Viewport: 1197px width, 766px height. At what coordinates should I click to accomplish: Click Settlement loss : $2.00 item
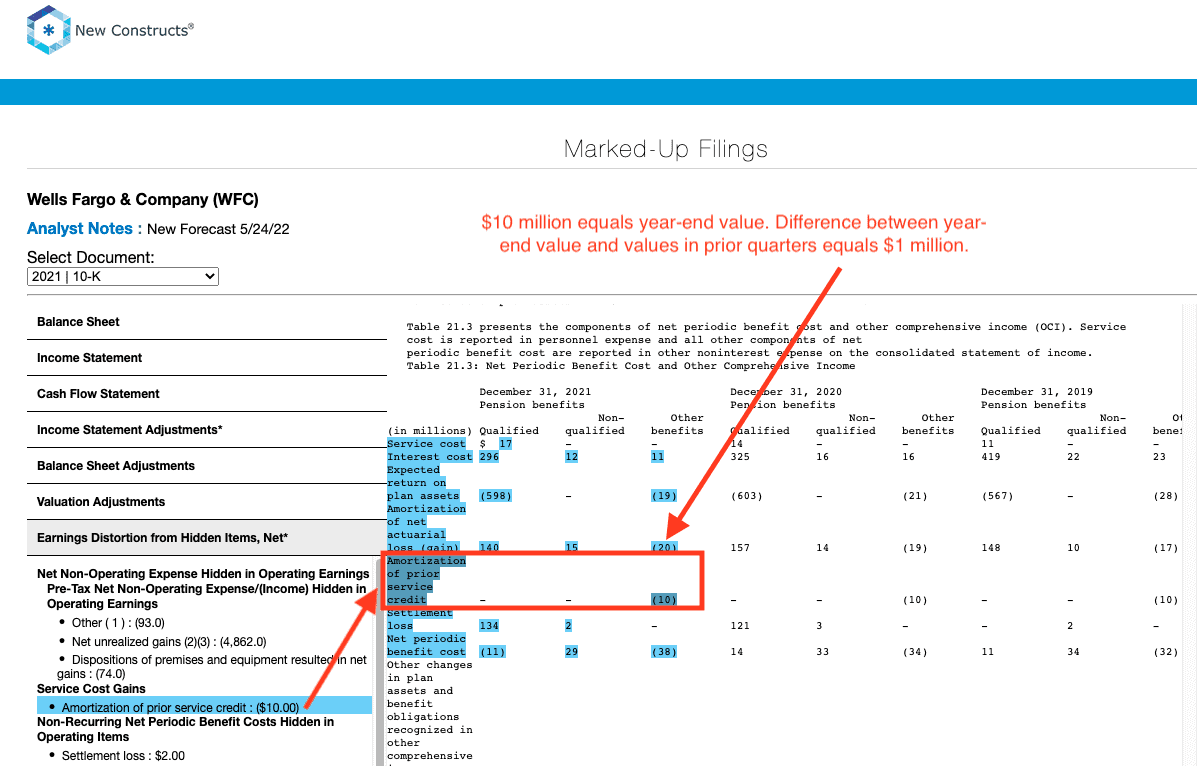click(x=123, y=755)
